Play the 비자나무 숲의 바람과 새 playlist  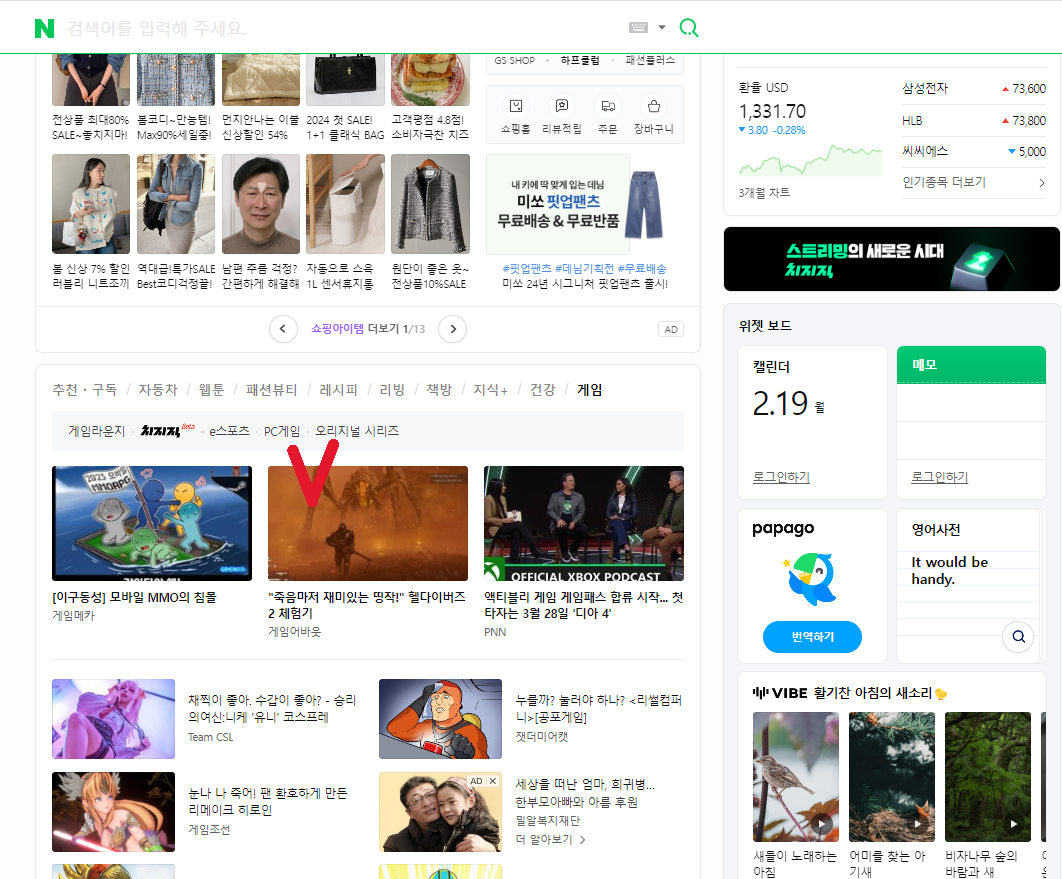(1014, 824)
